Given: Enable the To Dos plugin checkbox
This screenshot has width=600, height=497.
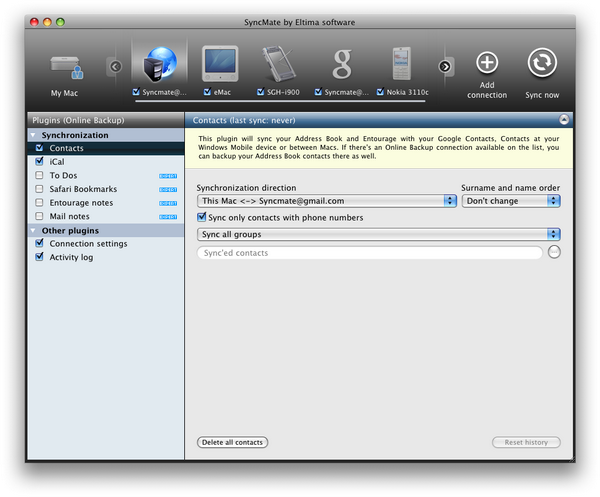Looking at the screenshot, I should coord(39,175).
